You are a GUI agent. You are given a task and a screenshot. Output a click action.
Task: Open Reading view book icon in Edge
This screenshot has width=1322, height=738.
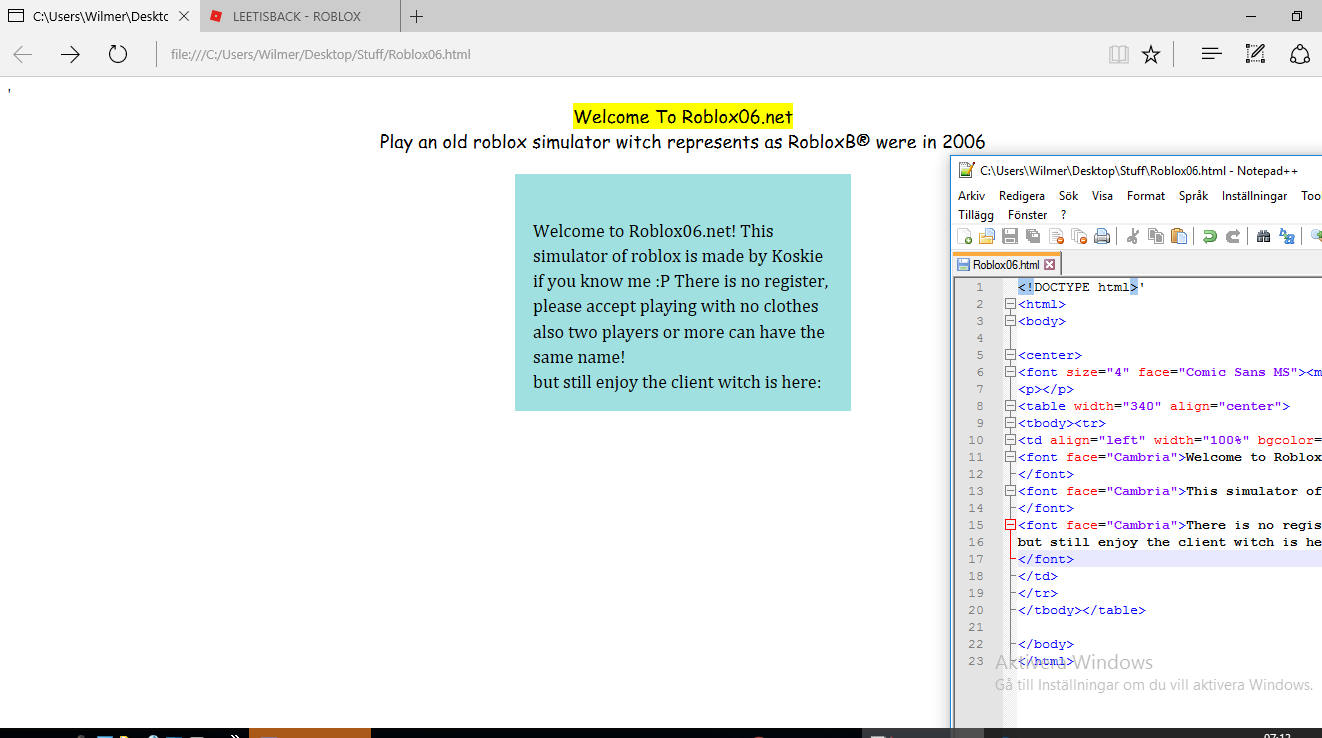click(x=1119, y=54)
